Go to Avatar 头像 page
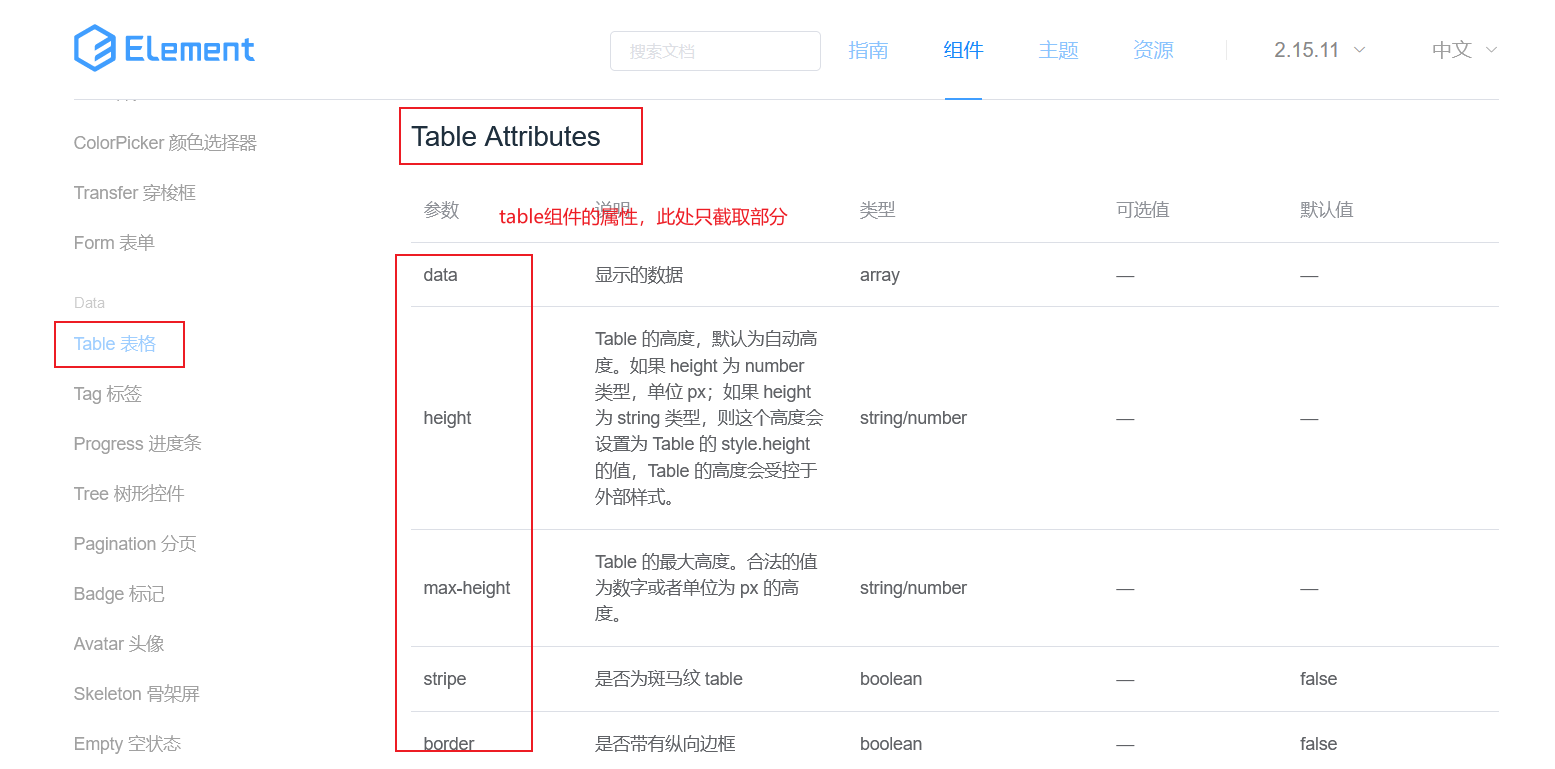The height and width of the screenshot is (769, 1555). tap(119, 644)
